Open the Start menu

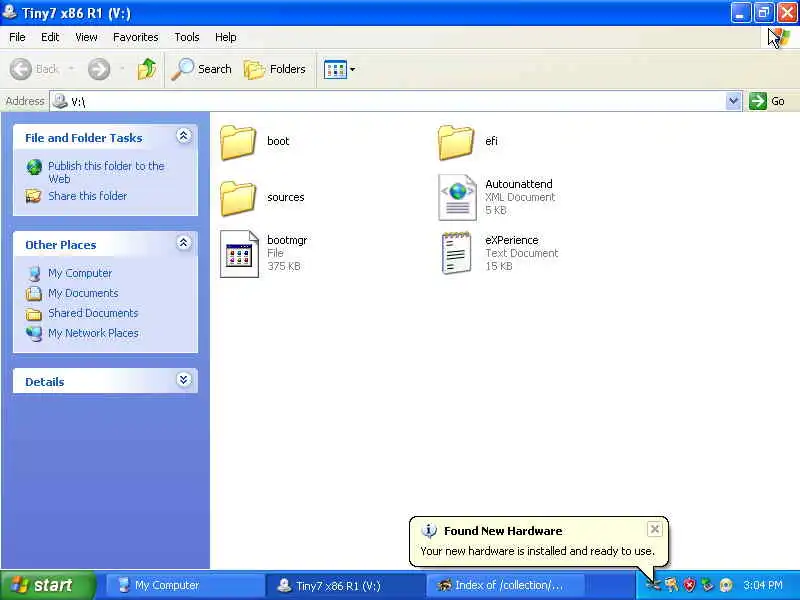48,585
